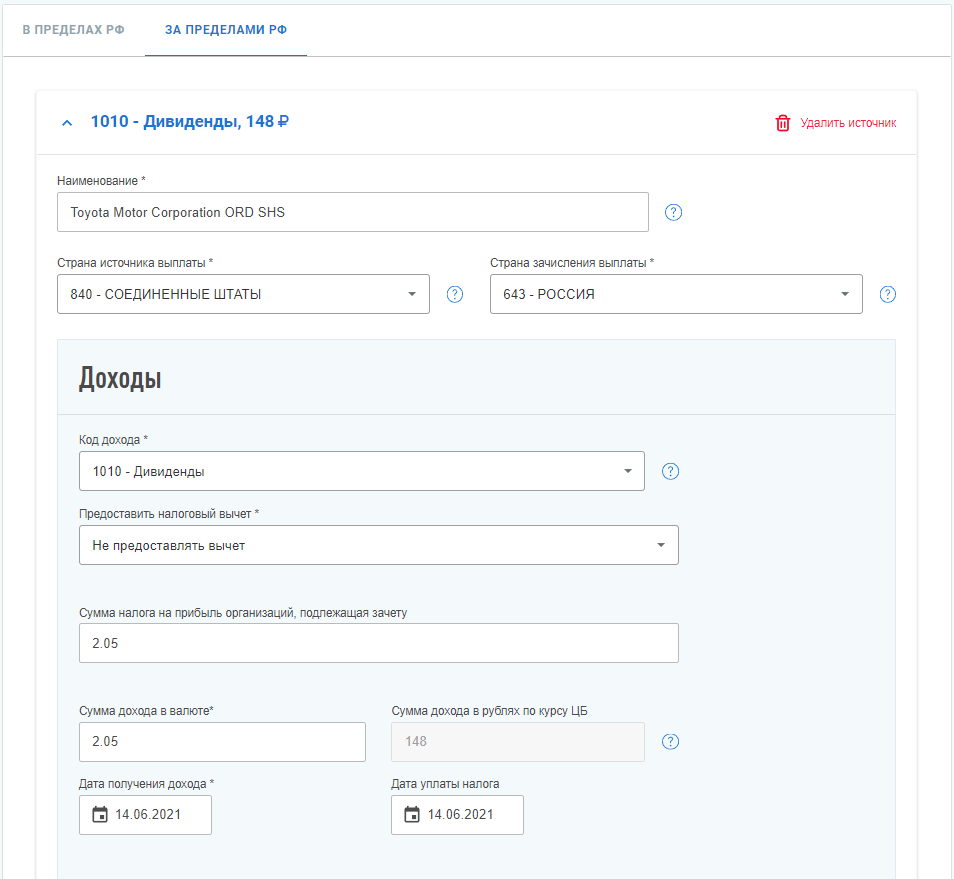Click help icon beside ruble income amount
This screenshot has width=954, height=879.
[x=671, y=742]
